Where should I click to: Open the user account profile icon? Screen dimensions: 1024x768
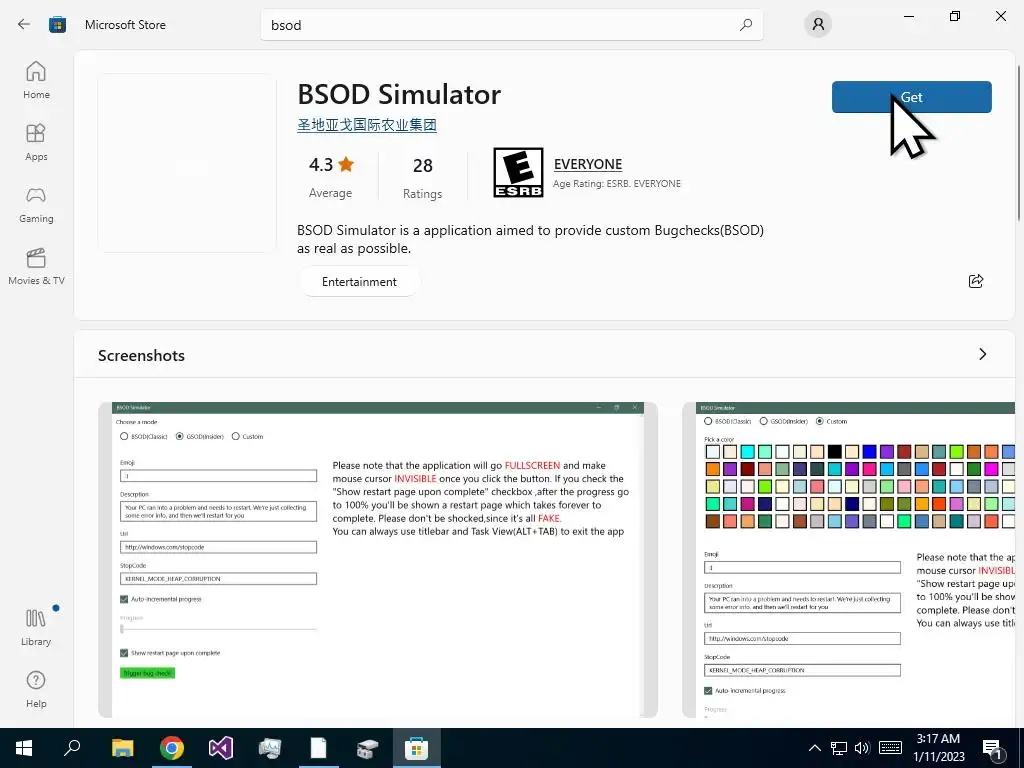coord(818,25)
